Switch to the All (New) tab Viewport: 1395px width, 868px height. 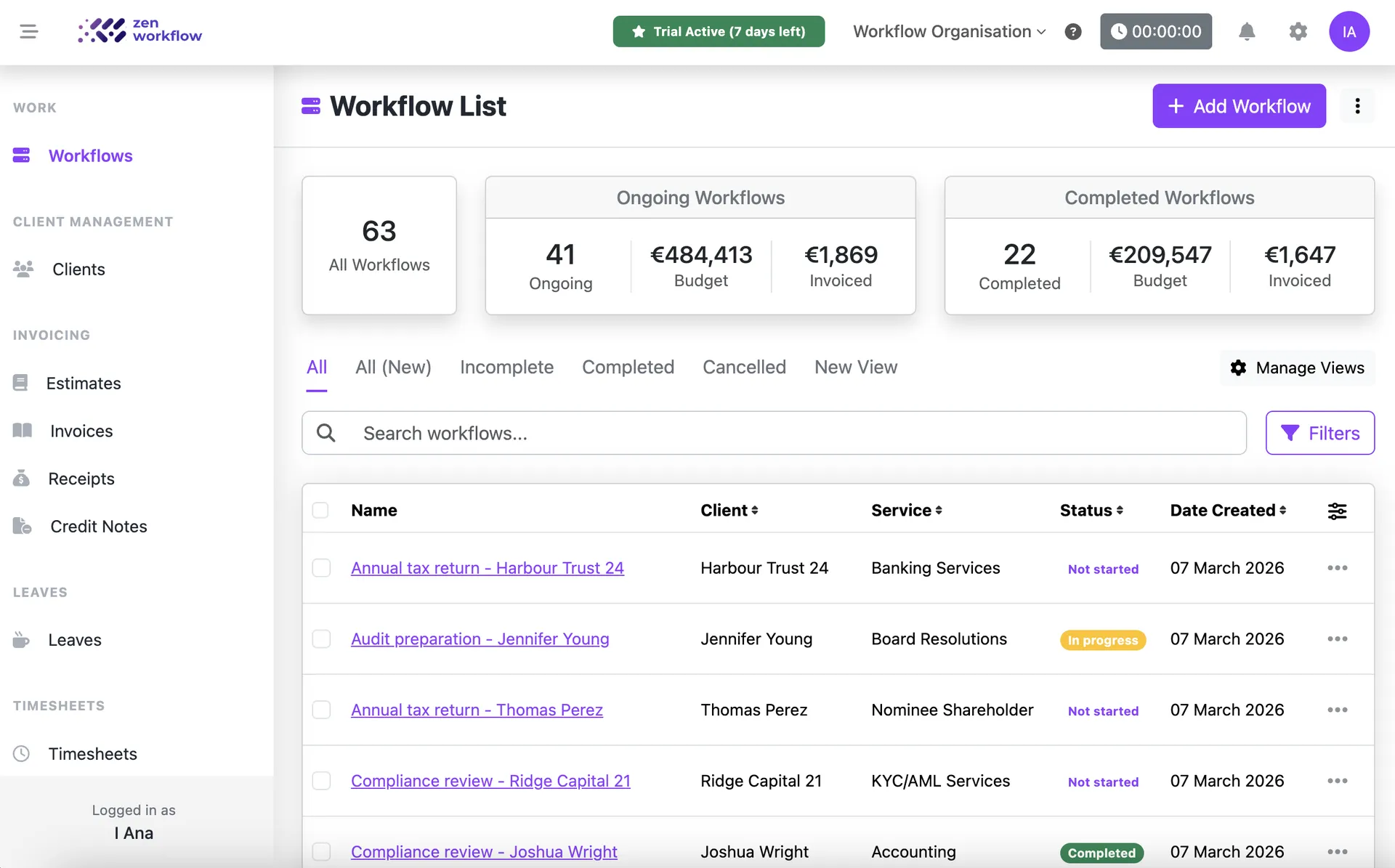coord(393,368)
